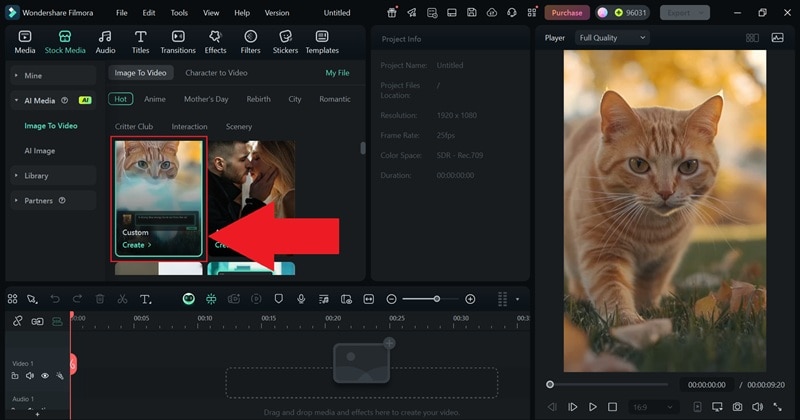
Task: Select the Critter Club category chip
Action: (x=134, y=127)
